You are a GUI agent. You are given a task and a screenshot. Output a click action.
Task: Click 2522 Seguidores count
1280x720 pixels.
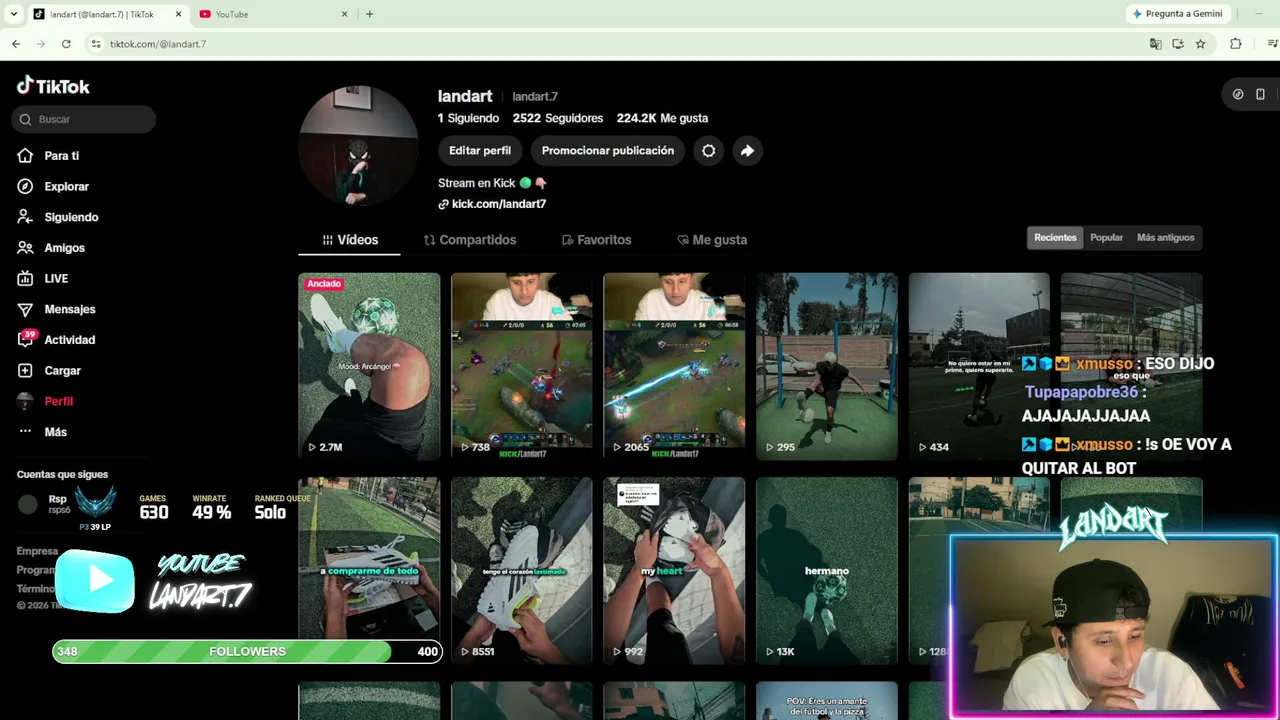pos(558,118)
